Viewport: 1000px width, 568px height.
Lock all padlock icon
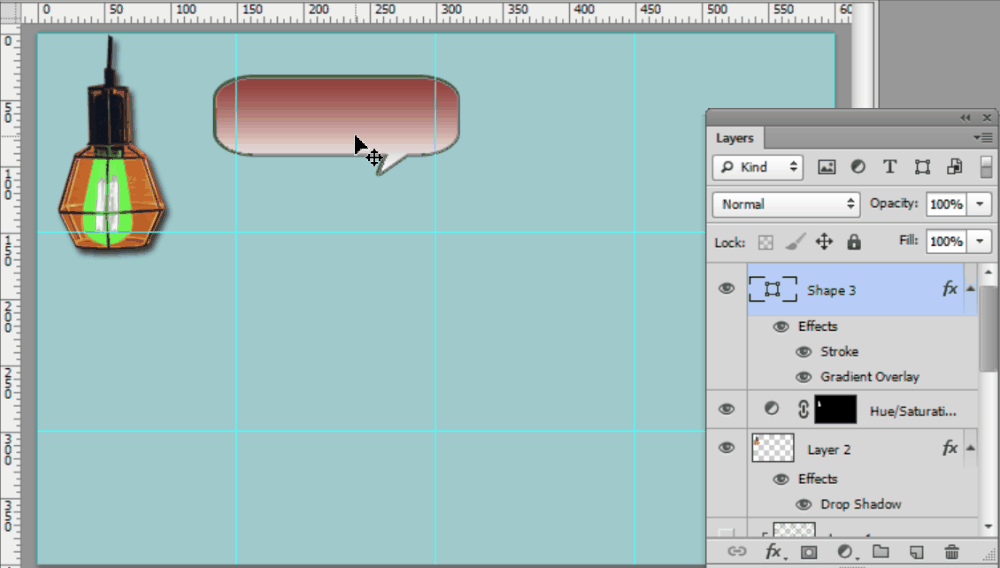tap(854, 242)
